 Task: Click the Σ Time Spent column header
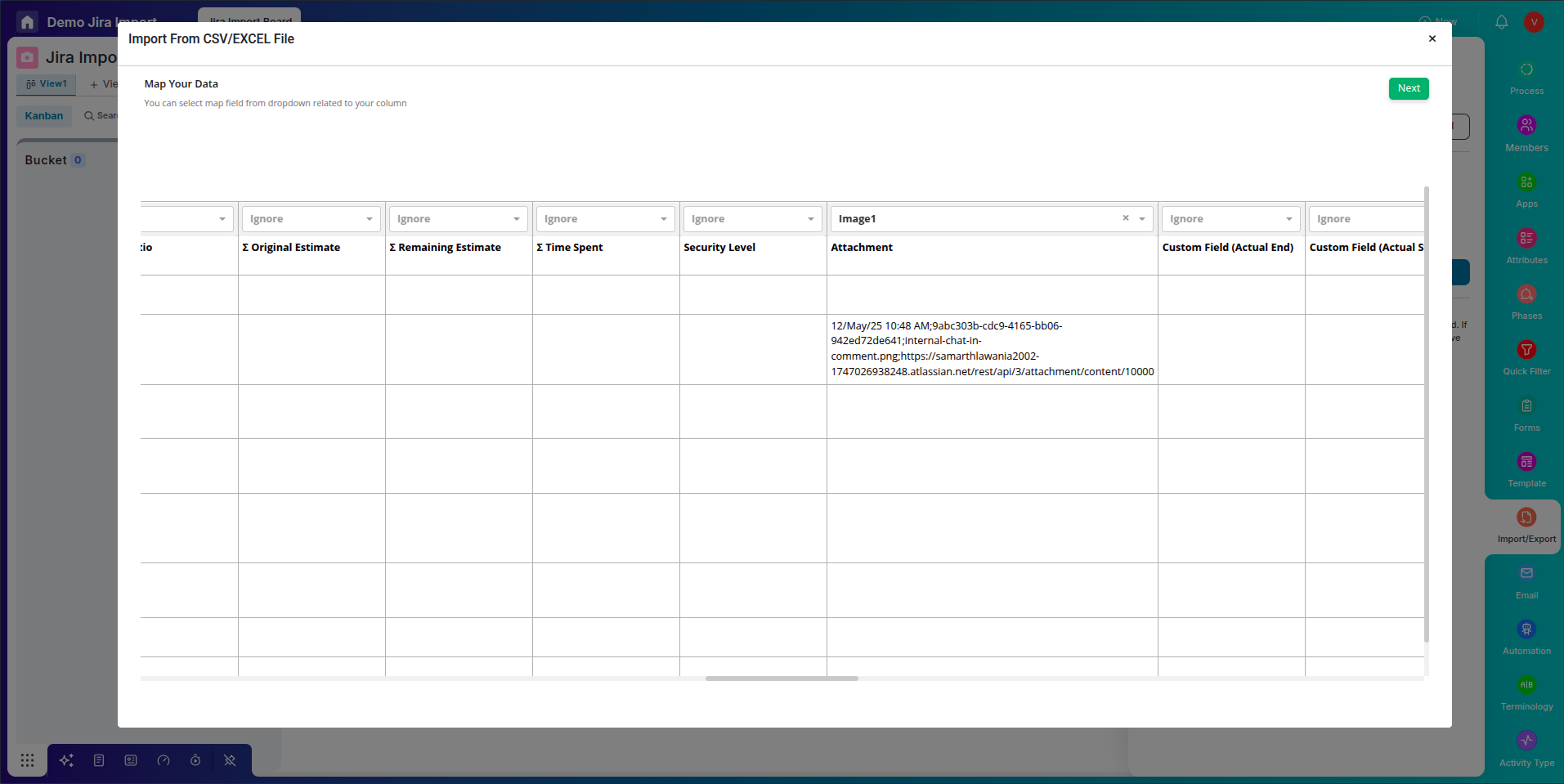[569, 248]
